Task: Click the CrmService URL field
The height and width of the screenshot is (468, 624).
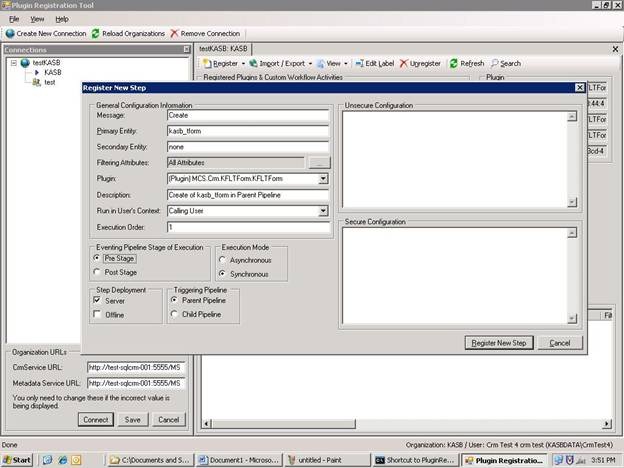Action: tap(136, 367)
